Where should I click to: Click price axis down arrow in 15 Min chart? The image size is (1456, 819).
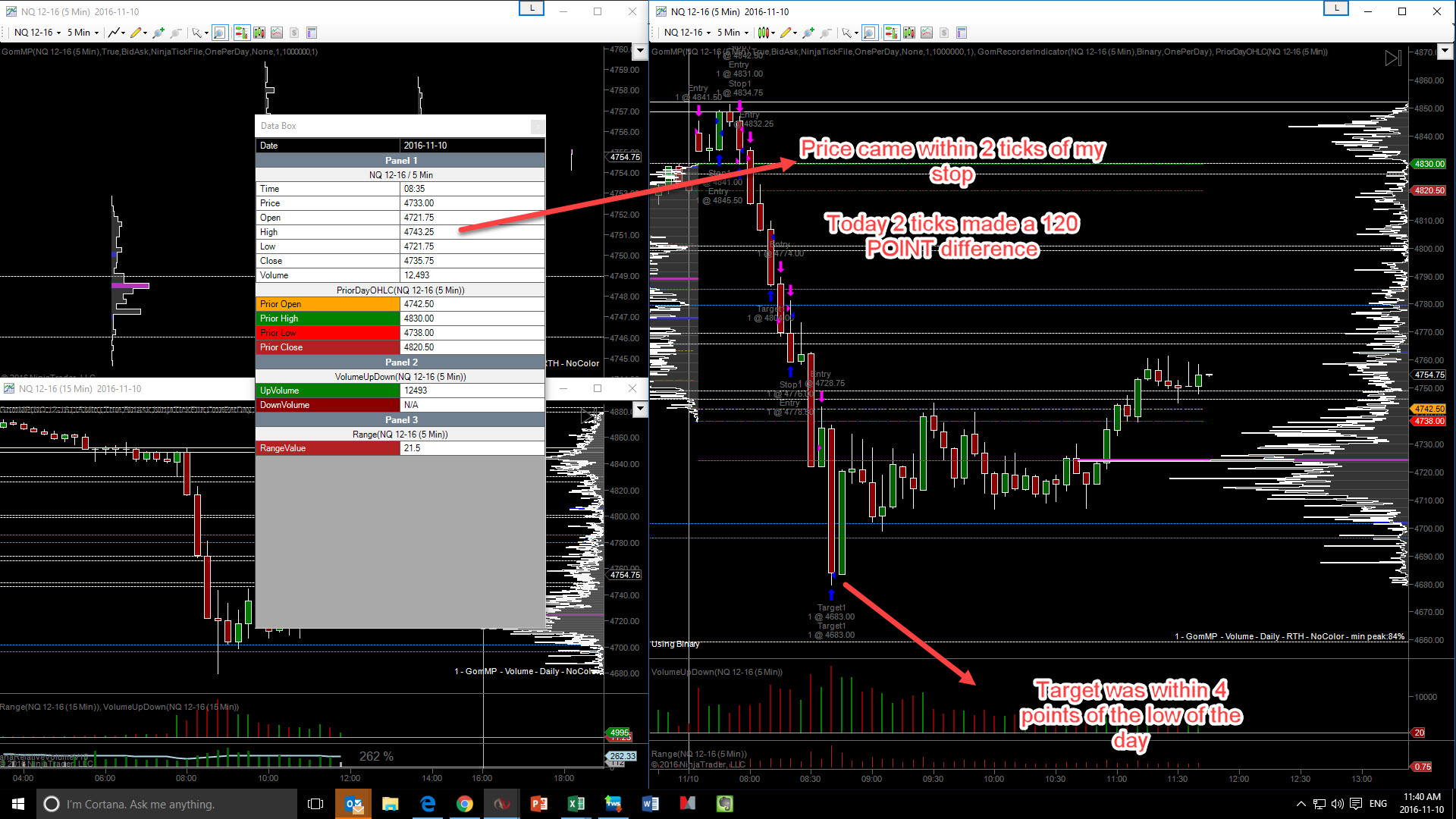click(640, 409)
